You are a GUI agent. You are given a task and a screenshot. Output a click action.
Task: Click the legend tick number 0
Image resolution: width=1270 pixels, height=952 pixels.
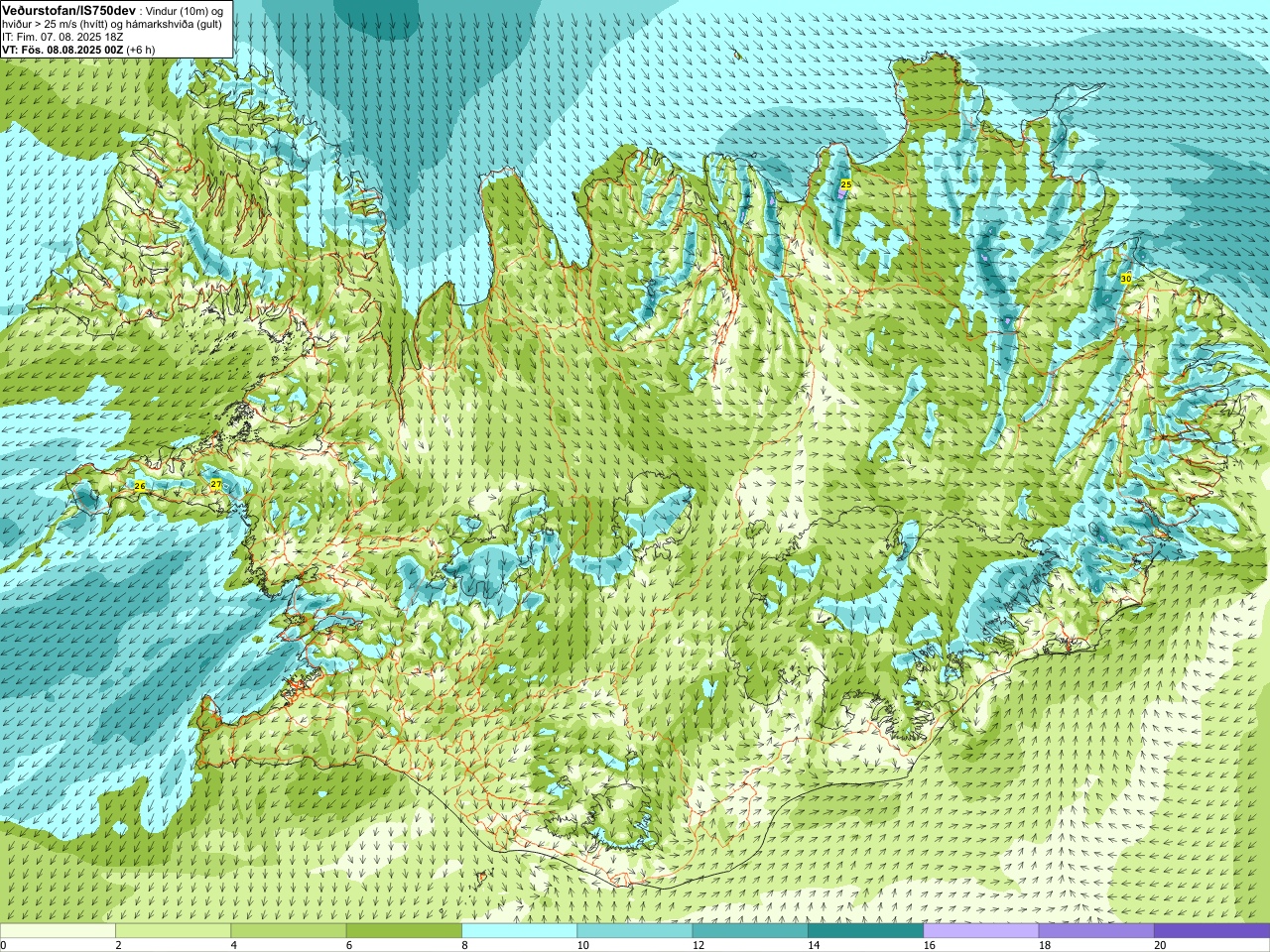4,945
